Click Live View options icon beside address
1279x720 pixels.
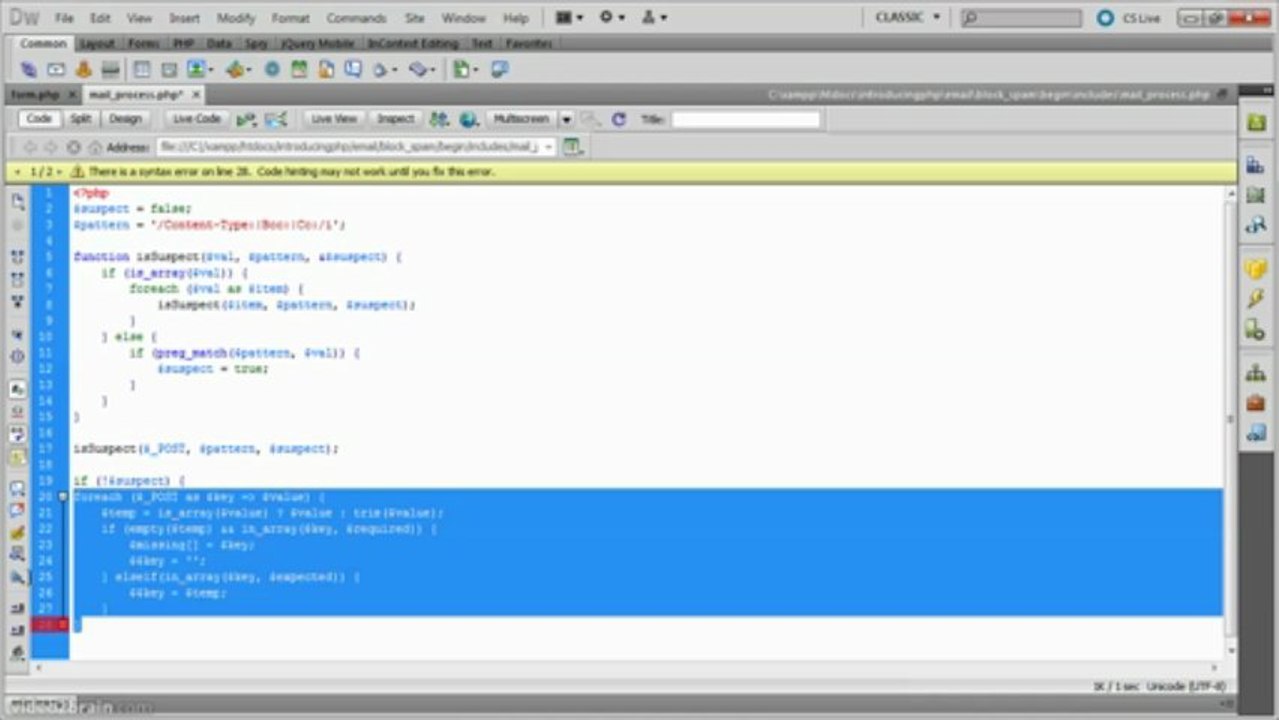[x=572, y=147]
